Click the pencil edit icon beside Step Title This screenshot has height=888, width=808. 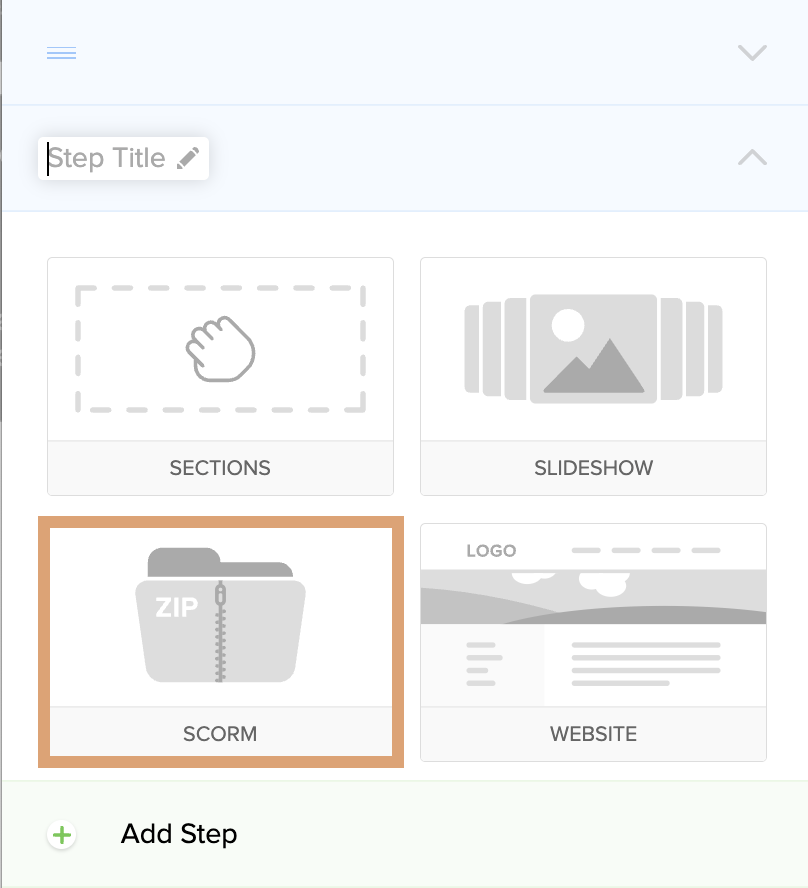point(188,158)
